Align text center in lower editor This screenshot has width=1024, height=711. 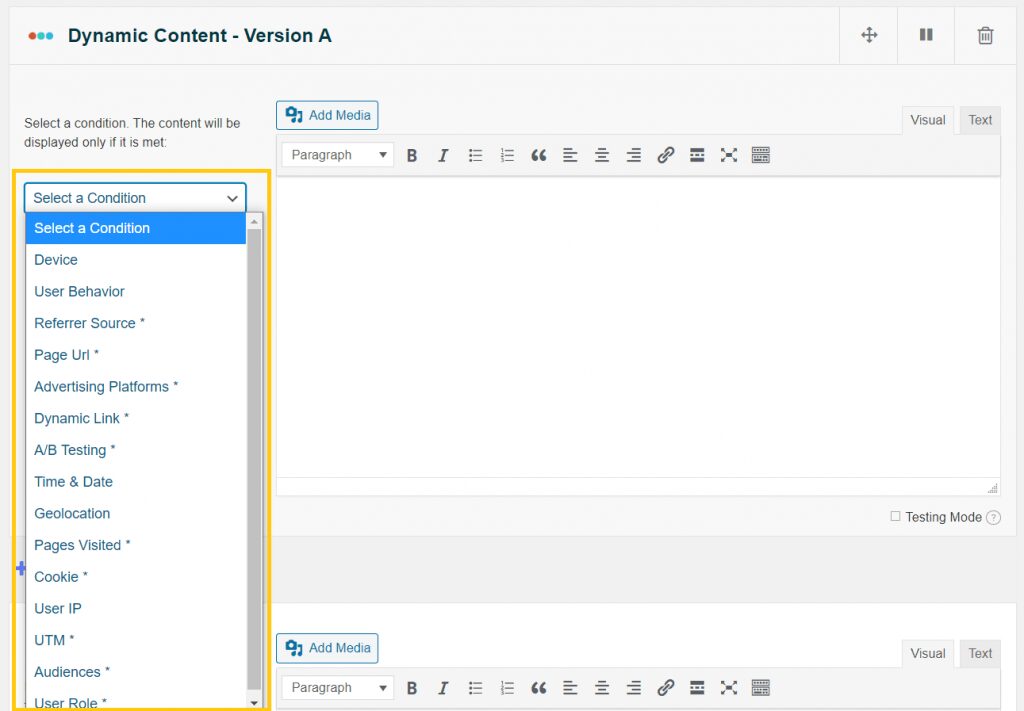click(602, 688)
